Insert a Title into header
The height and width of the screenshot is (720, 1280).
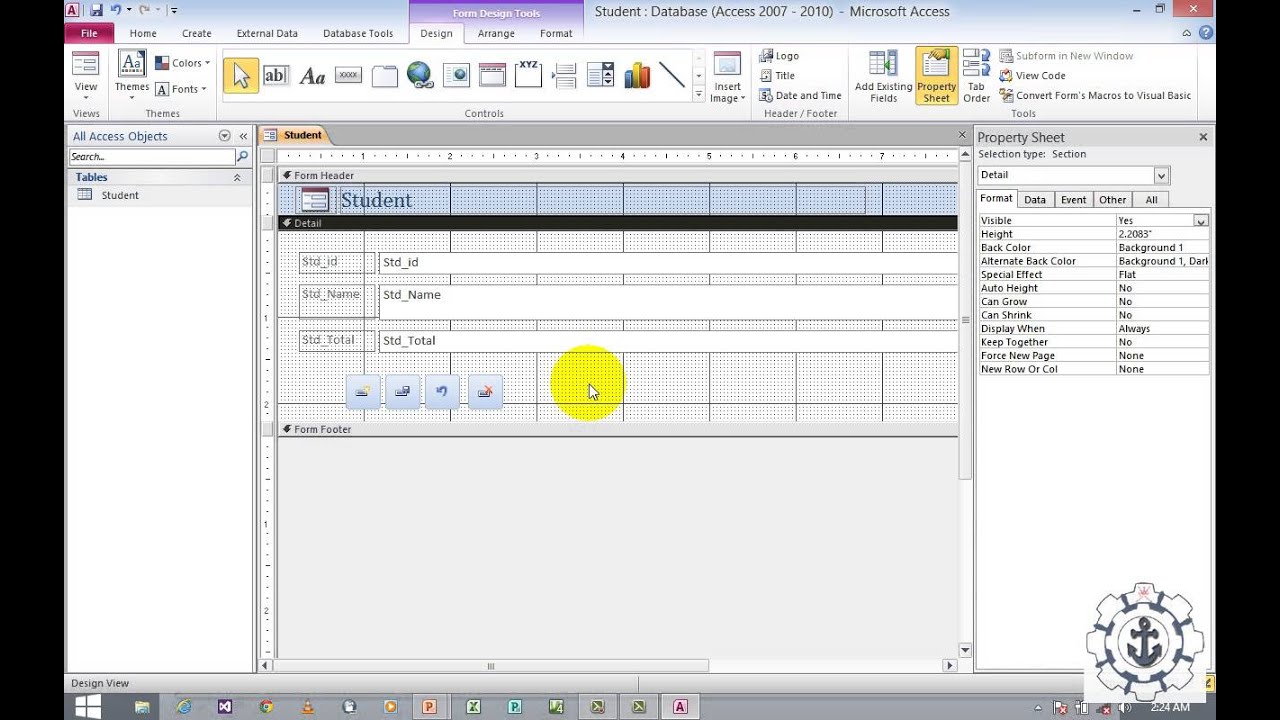tap(777, 76)
